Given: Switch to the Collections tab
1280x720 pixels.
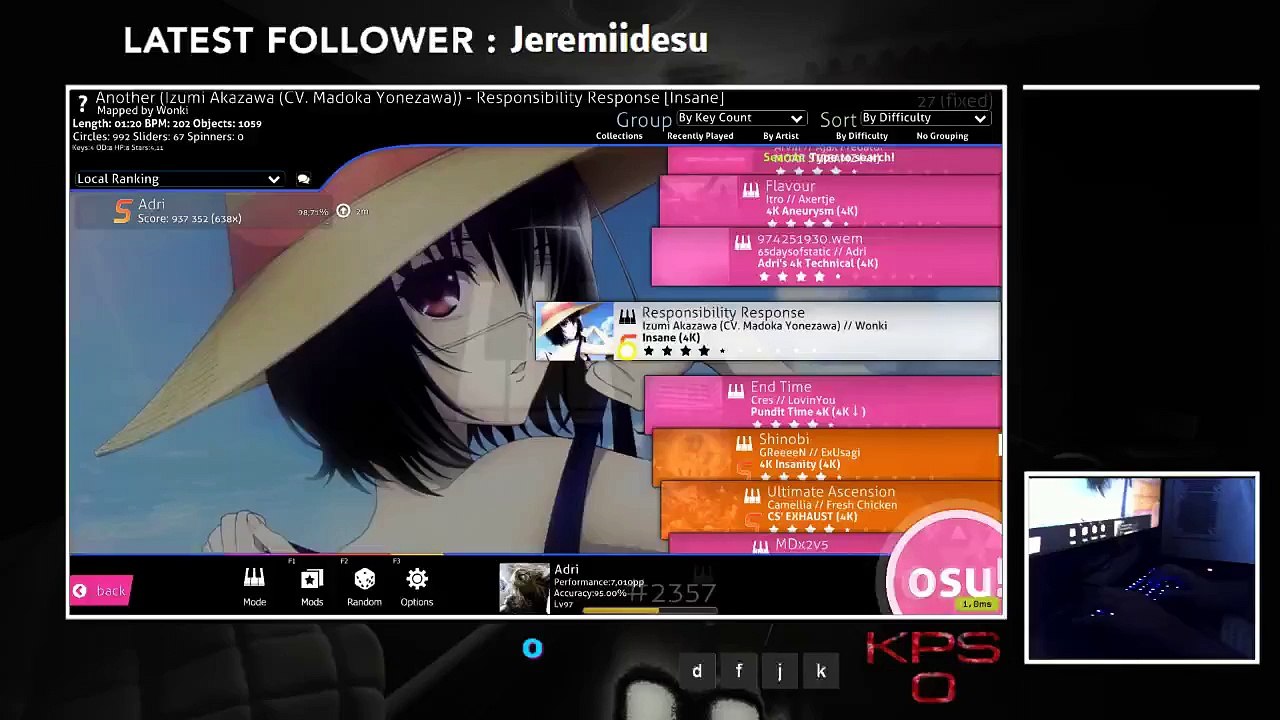Looking at the screenshot, I should tap(619, 136).
